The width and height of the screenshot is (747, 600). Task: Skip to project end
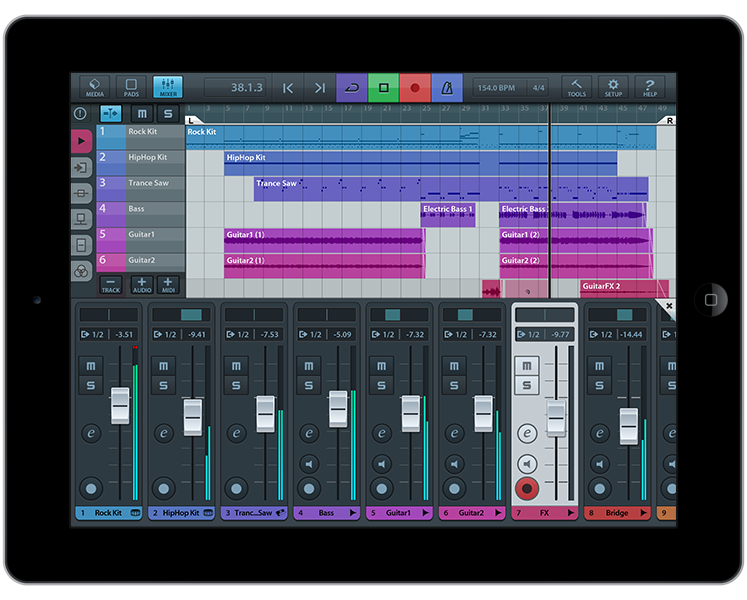(320, 88)
